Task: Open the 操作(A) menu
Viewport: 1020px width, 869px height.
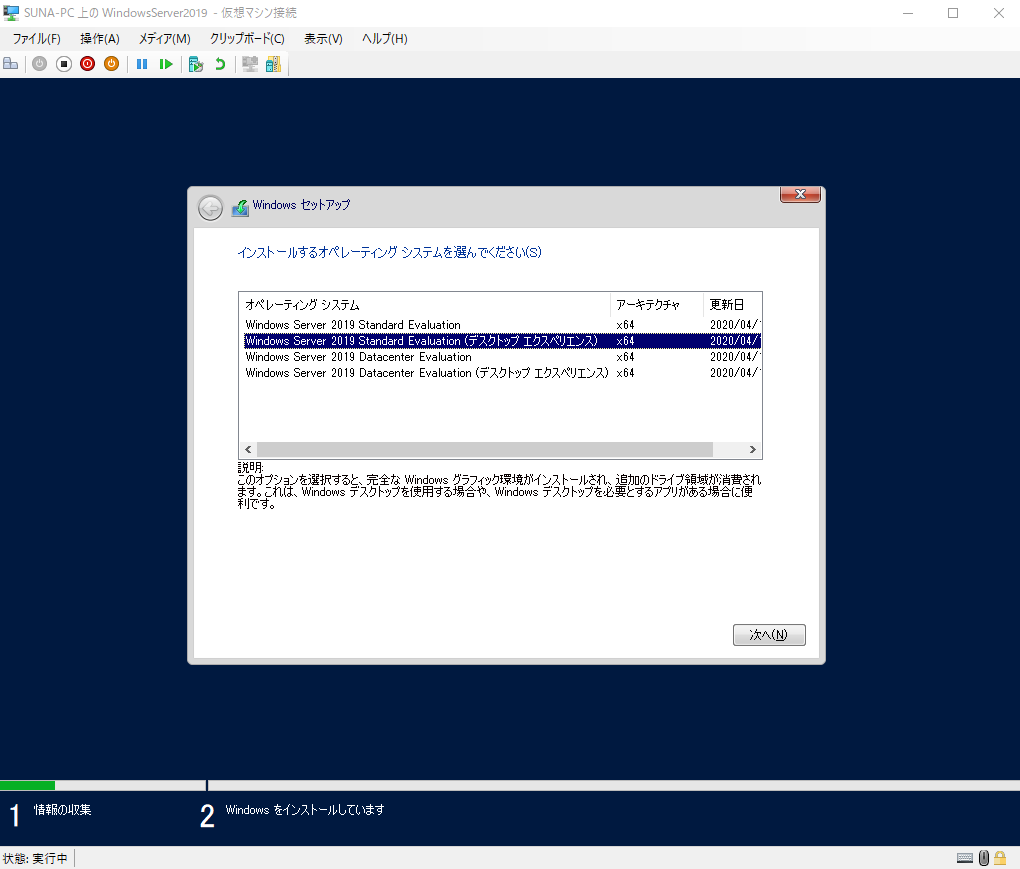Action: [x=100, y=39]
